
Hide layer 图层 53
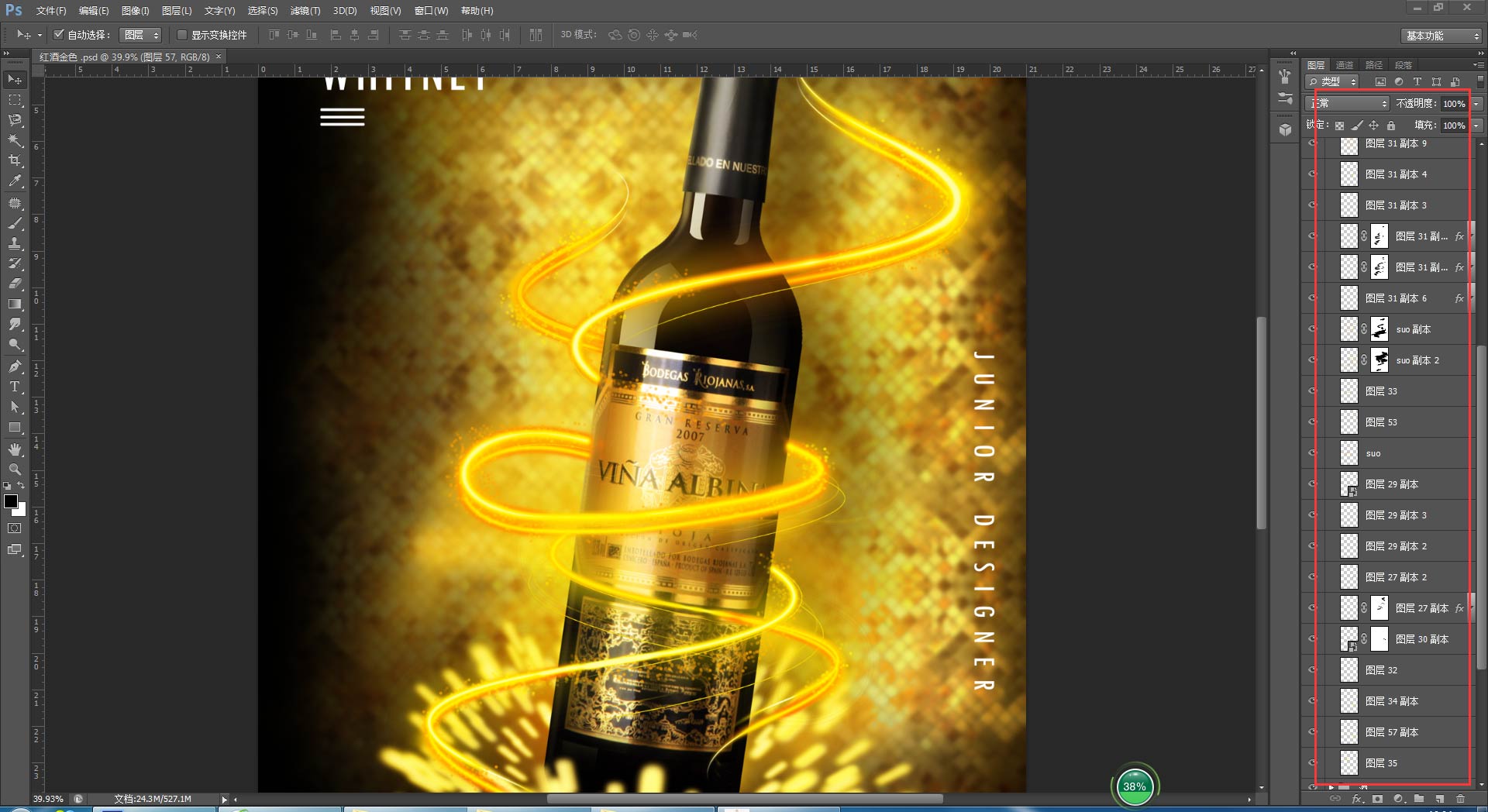(1313, 422)
